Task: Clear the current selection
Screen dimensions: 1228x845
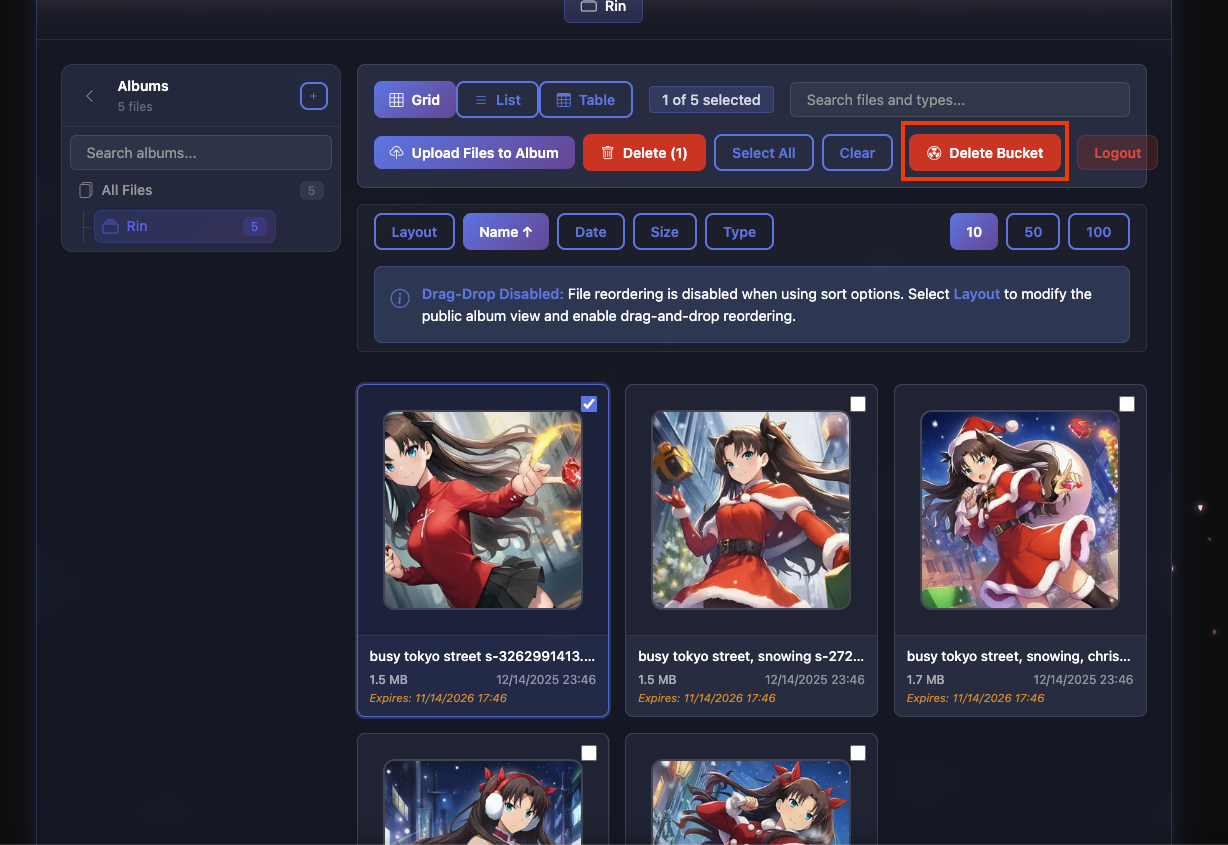Action: tap(857, 153)
